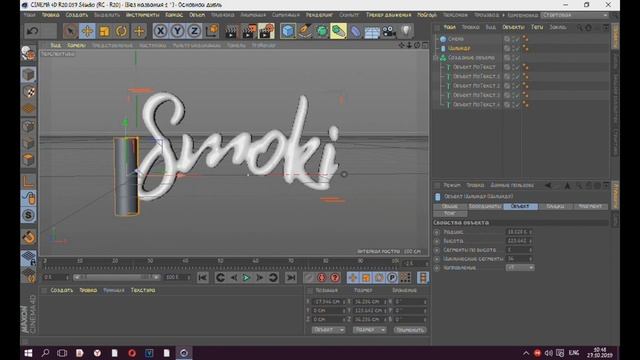Click the coordinate system cube icon
The width and height of the screenshot is (640, 360).
tap(212, 31)
